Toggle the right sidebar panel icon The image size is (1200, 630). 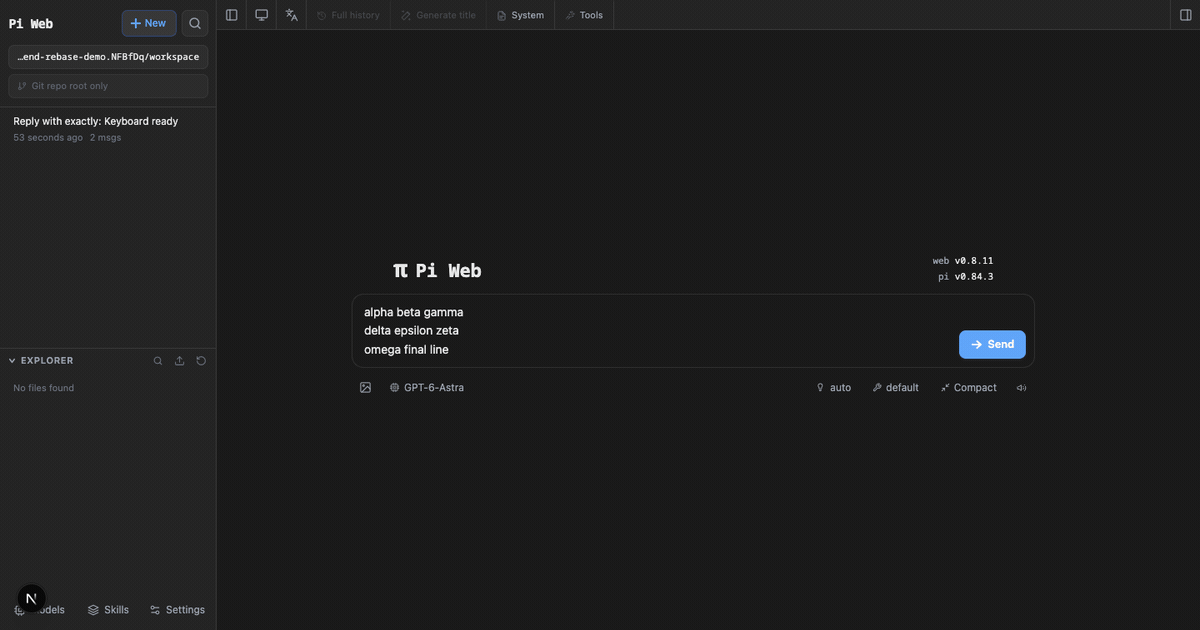(x=1186, y=15)
